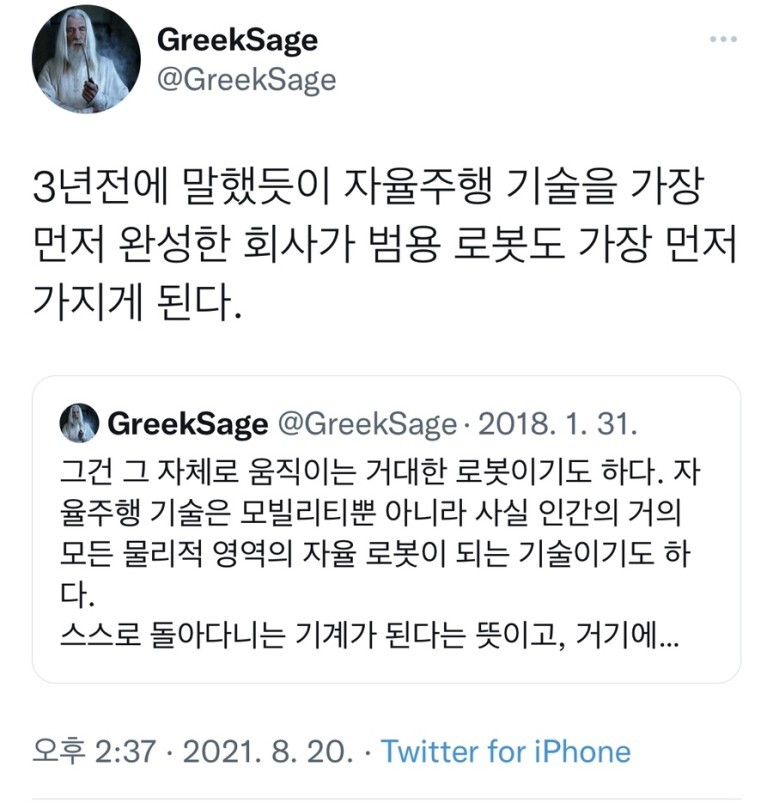Tap the quoted line starting with 율주행 기술은

click(x=371, y=512)
